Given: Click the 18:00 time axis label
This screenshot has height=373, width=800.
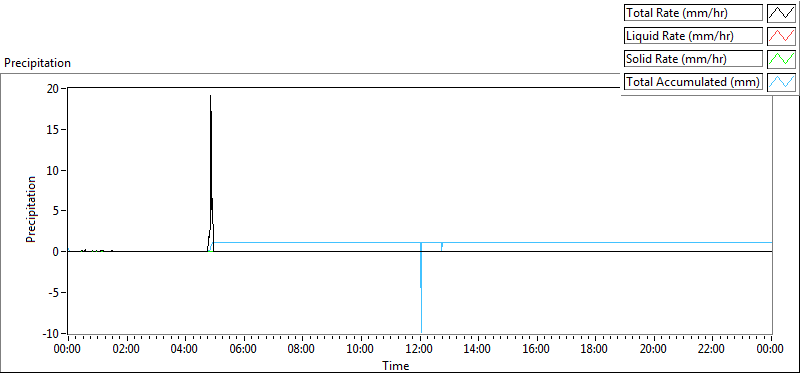Looking at the screenshot, I should pyautogui.click(x=595, y=349).
